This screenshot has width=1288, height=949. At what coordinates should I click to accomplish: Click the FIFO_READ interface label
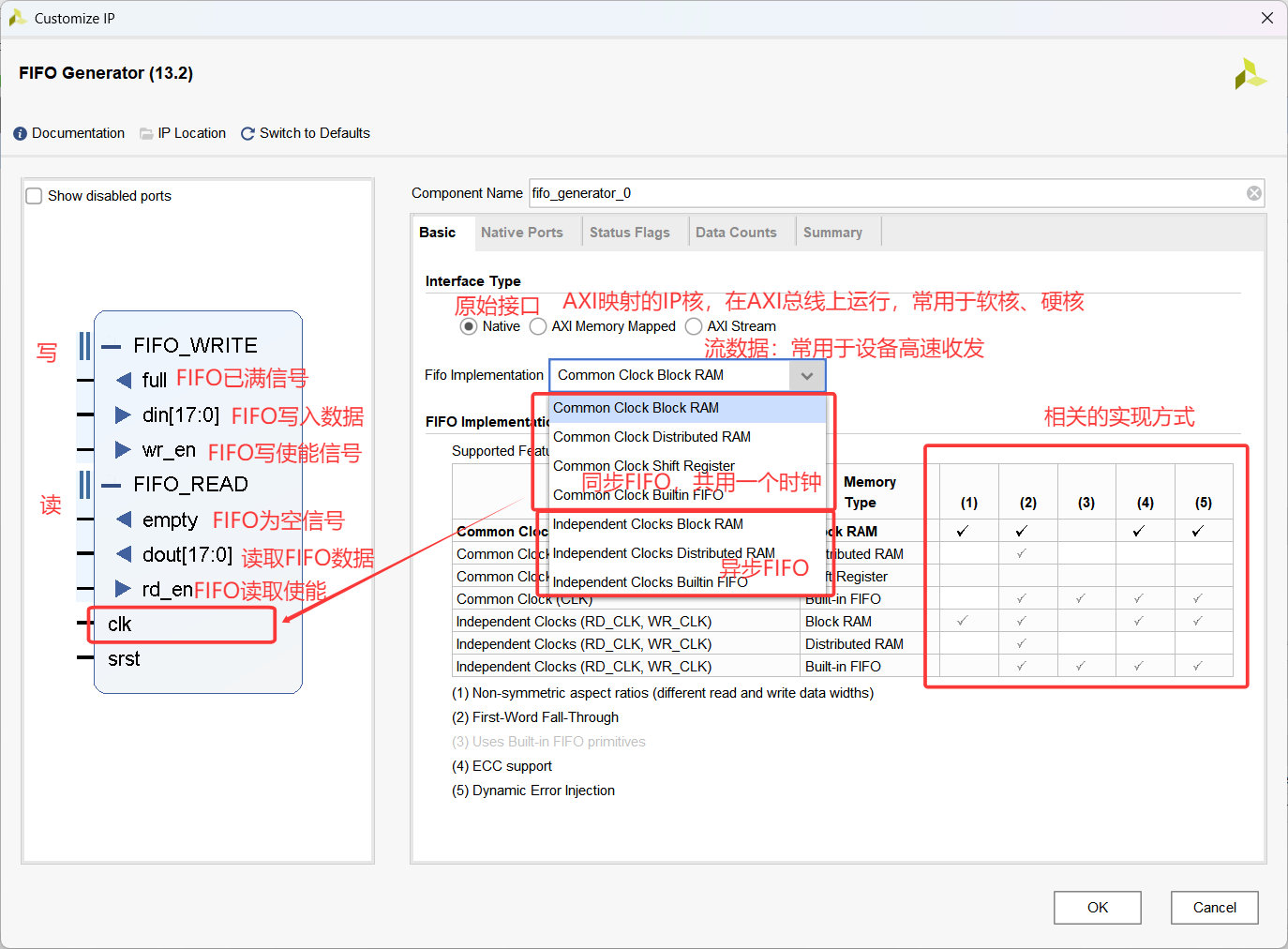click(190, 485)
